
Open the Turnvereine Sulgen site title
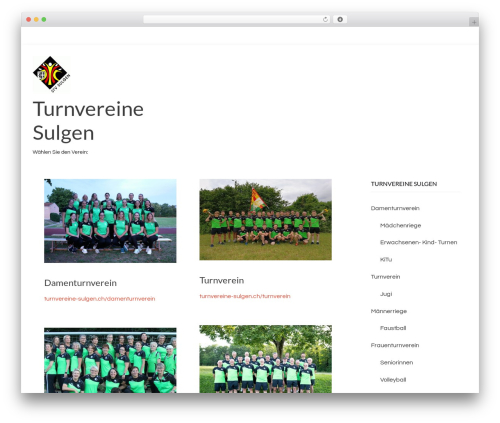pos(88,121)
